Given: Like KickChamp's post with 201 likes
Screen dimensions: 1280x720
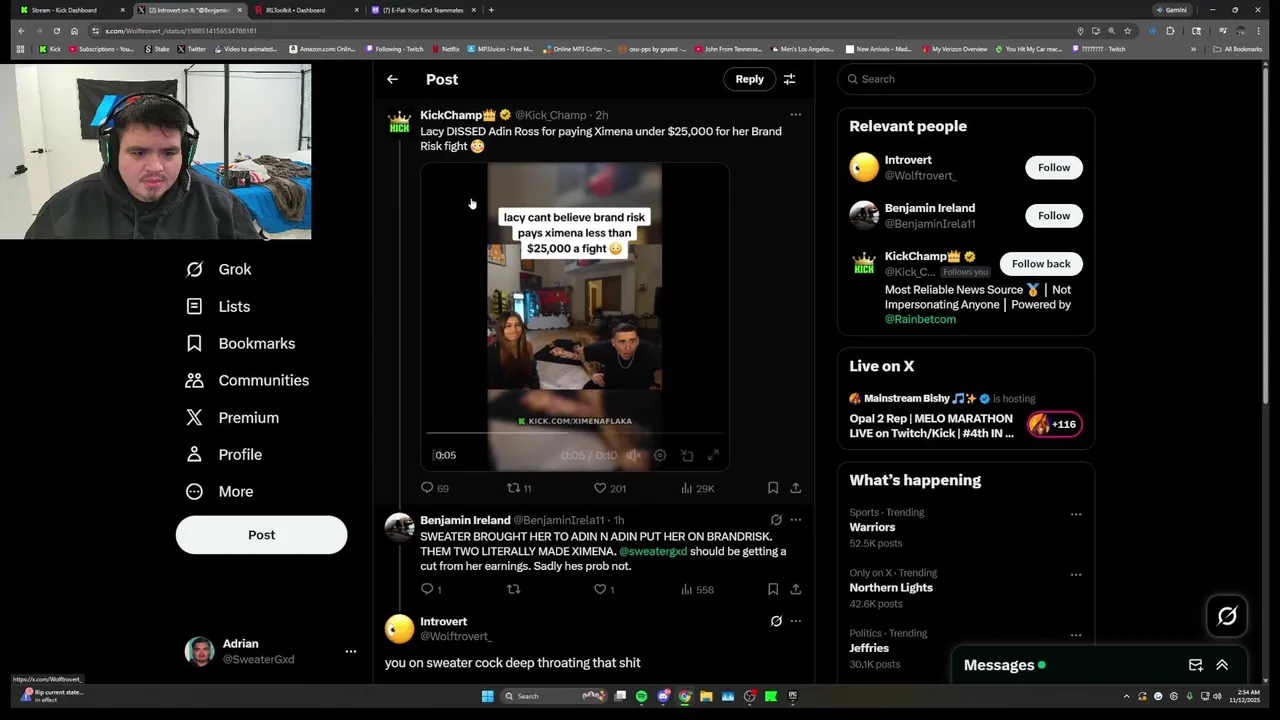Looking at the screenshot, I should tap(609, 488).
